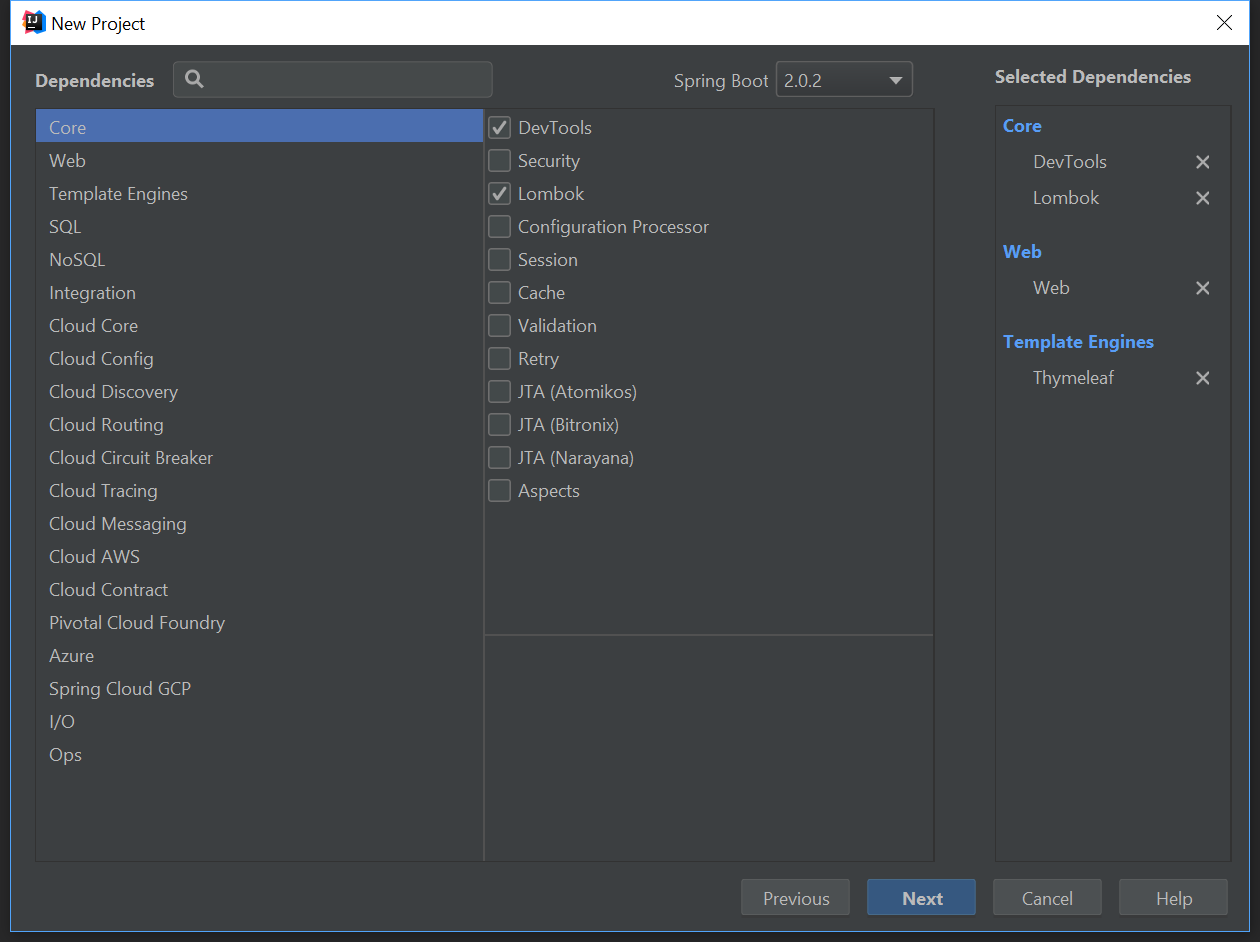
Task: Select Cloud Tracing category
Action: (259, 491)
